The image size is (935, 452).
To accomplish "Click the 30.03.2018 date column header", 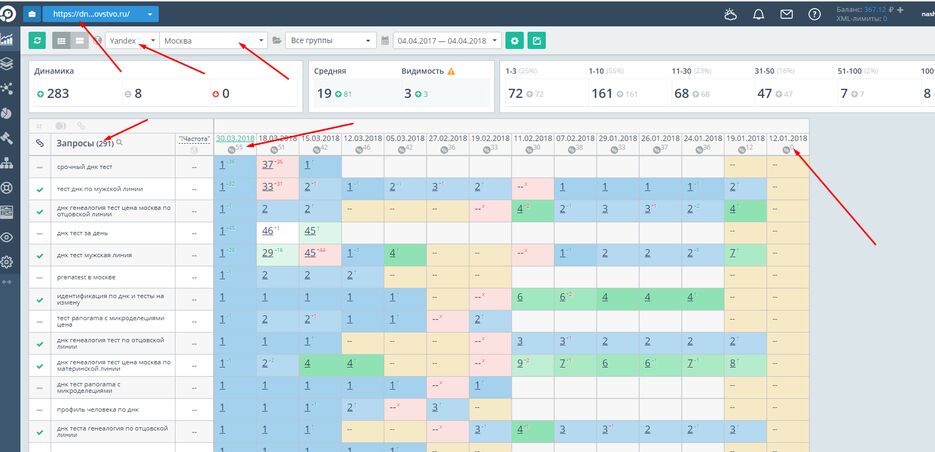I will pyautogui.click(x=235, y=138).
